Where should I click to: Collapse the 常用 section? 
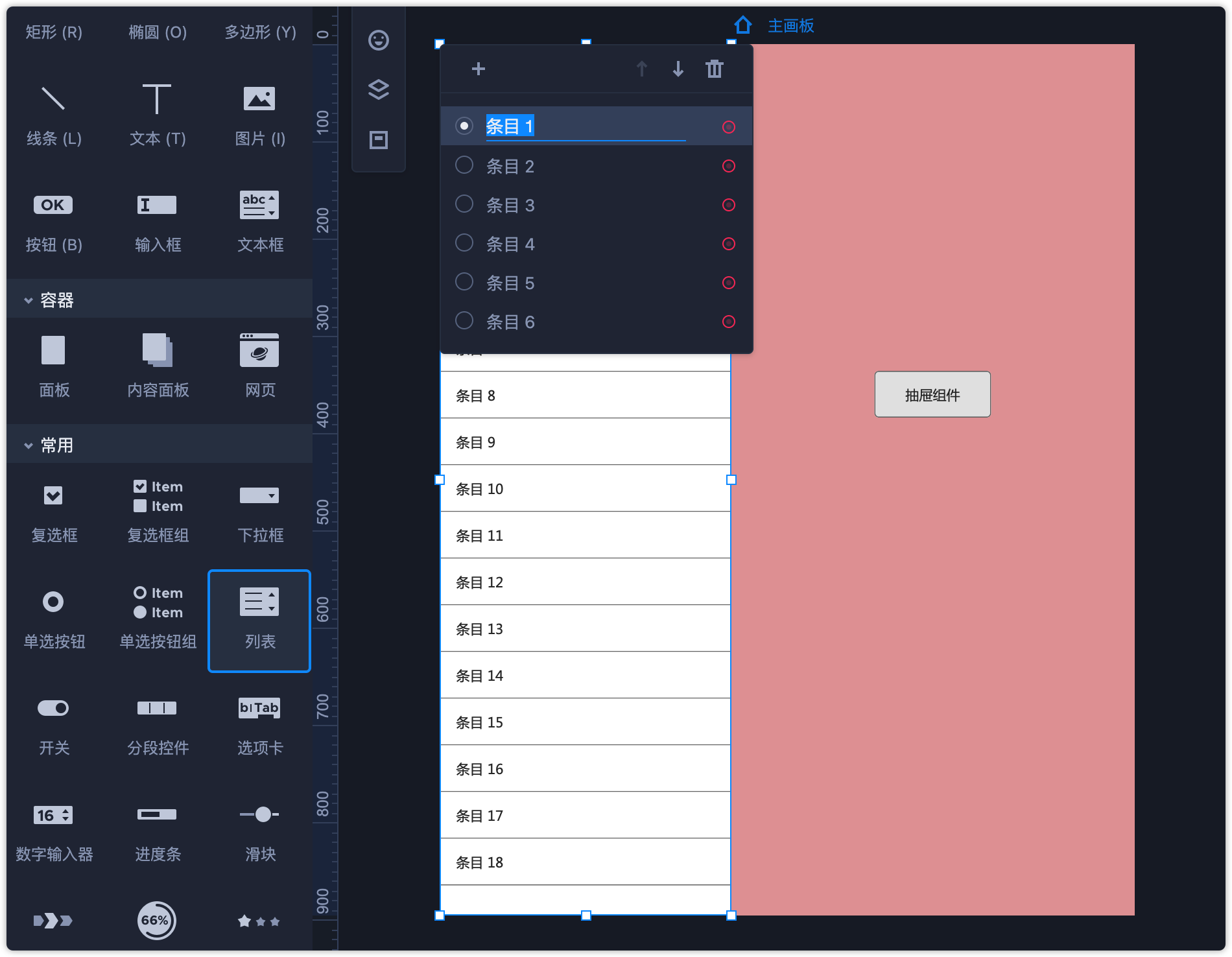(x=29, y=445)
